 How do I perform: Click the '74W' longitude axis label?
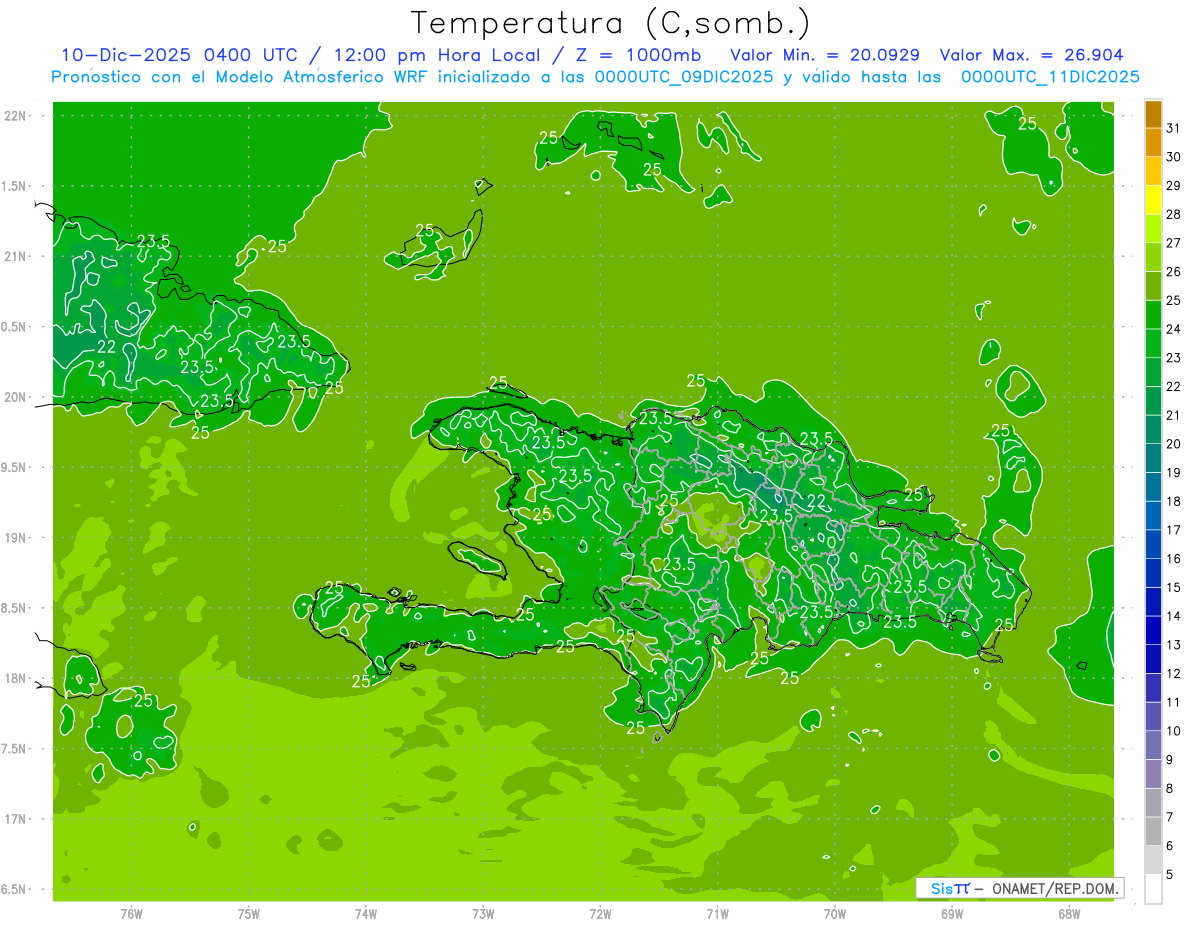(366, 914)
